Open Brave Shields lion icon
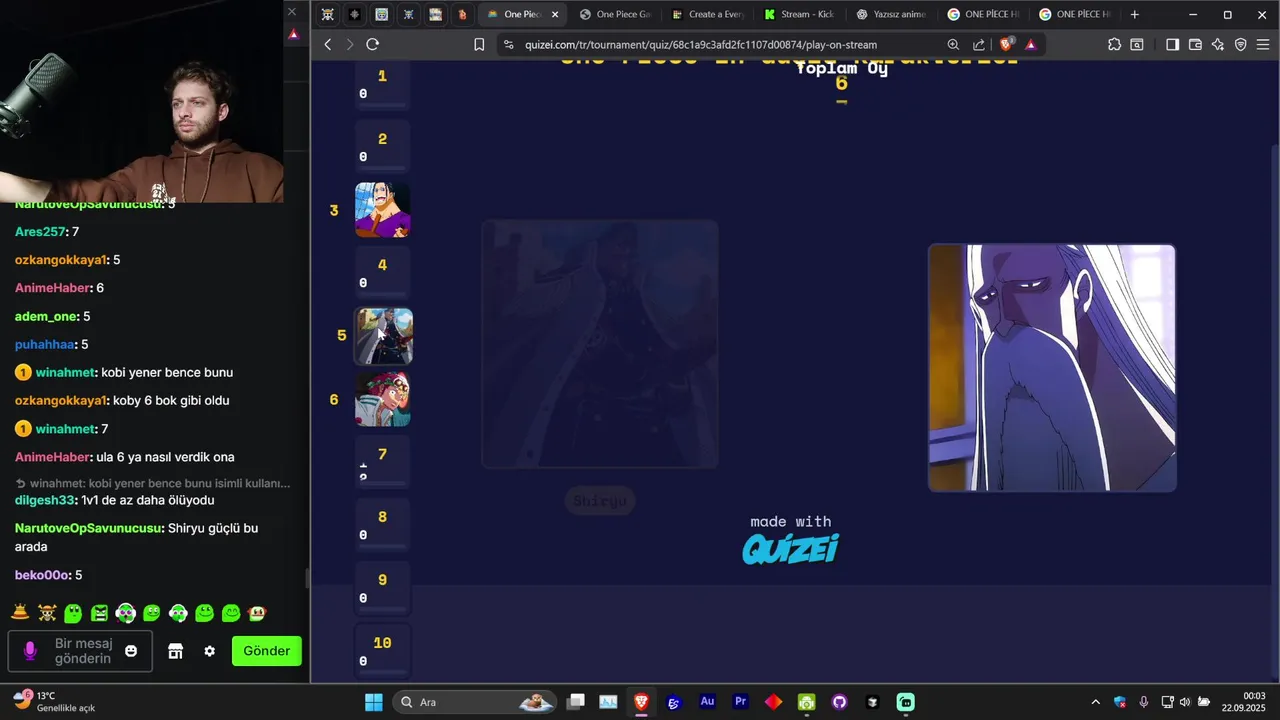Viewport: 1280px width, 720px height. [x=1006, y=44]
